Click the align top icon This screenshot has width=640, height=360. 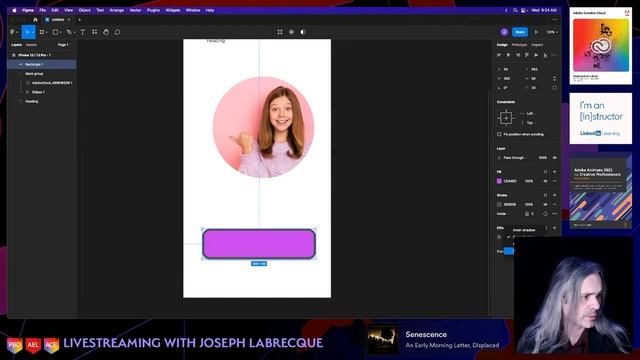click(527, 55)
